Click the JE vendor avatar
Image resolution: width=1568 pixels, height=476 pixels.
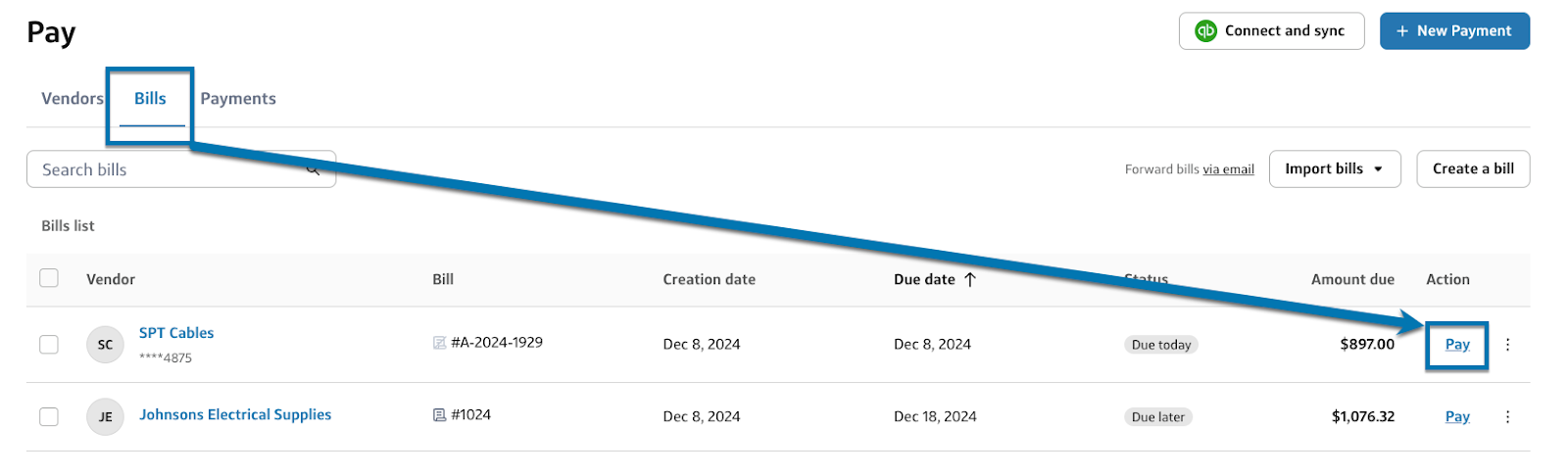click(x=105, y=417)
